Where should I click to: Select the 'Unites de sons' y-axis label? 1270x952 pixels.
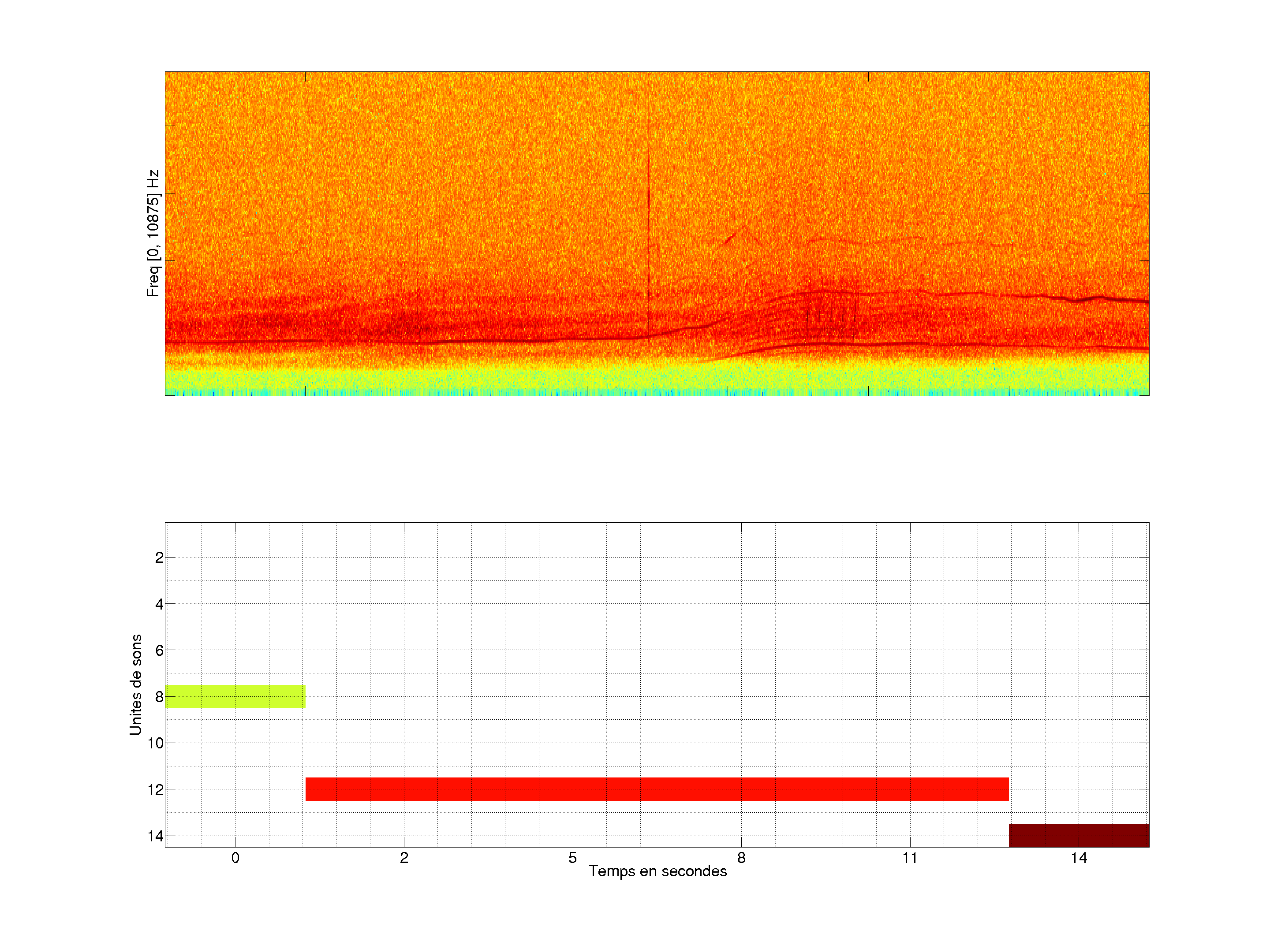[x=135, y=684]
